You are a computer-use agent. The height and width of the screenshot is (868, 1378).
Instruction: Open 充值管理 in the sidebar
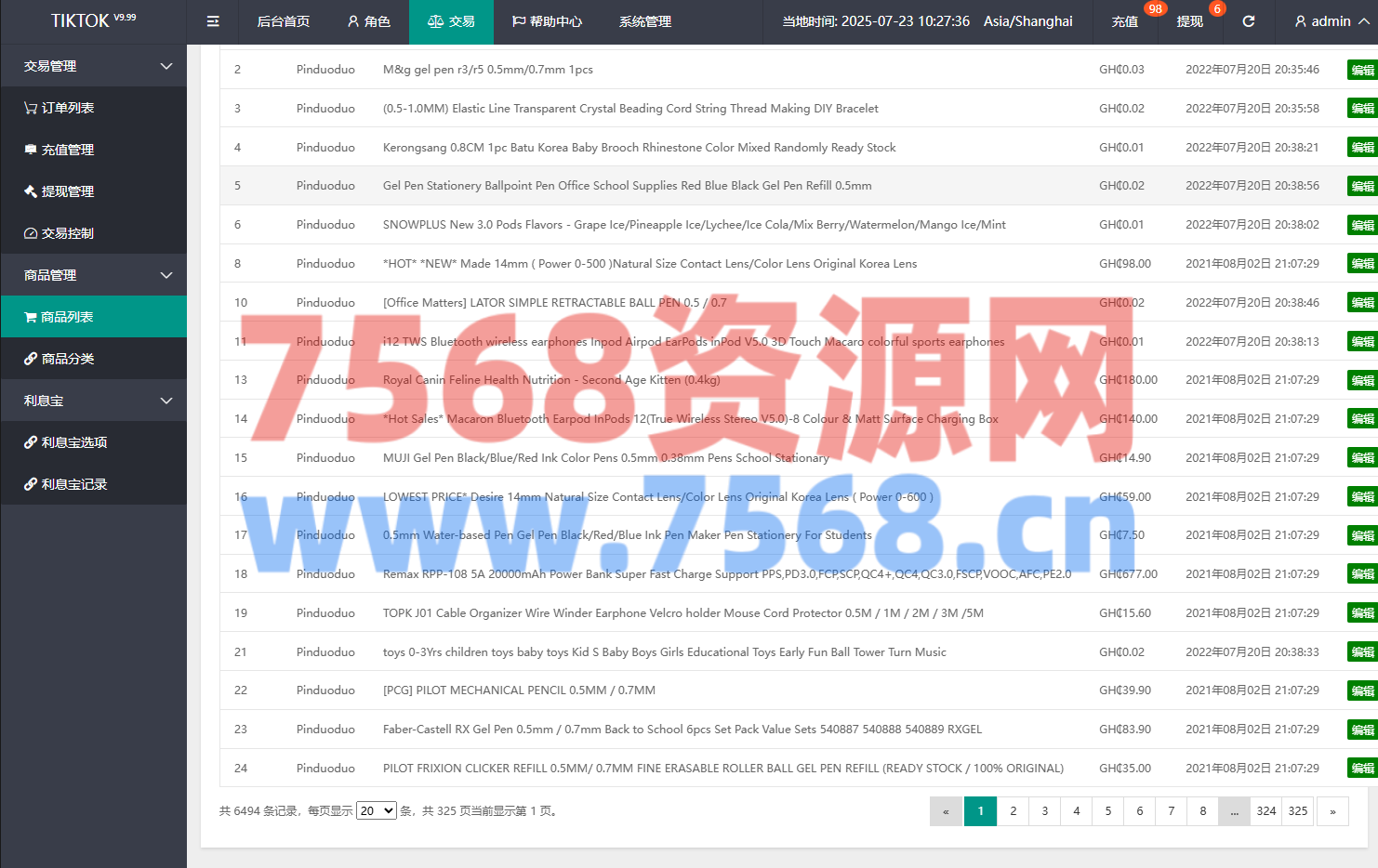pos(59,150)
